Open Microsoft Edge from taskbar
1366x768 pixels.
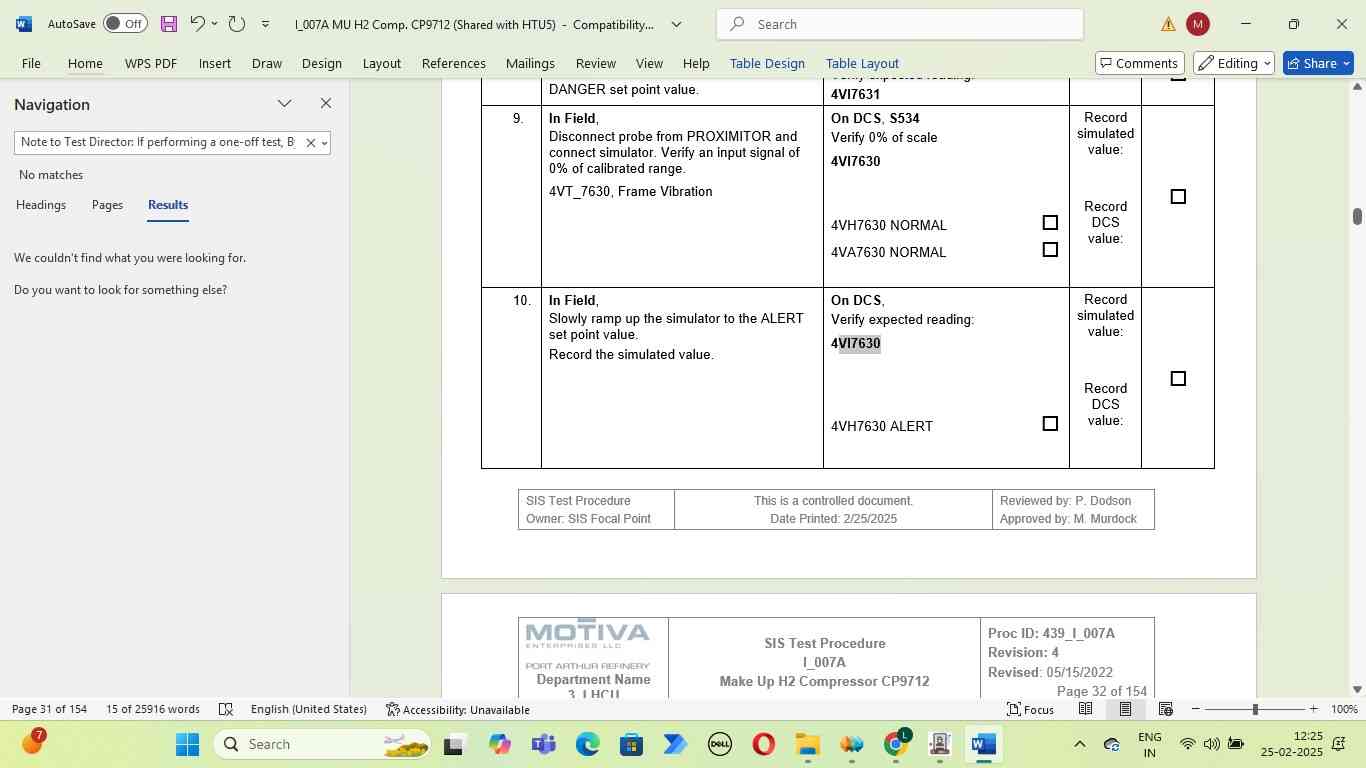(x=588, y=744)
